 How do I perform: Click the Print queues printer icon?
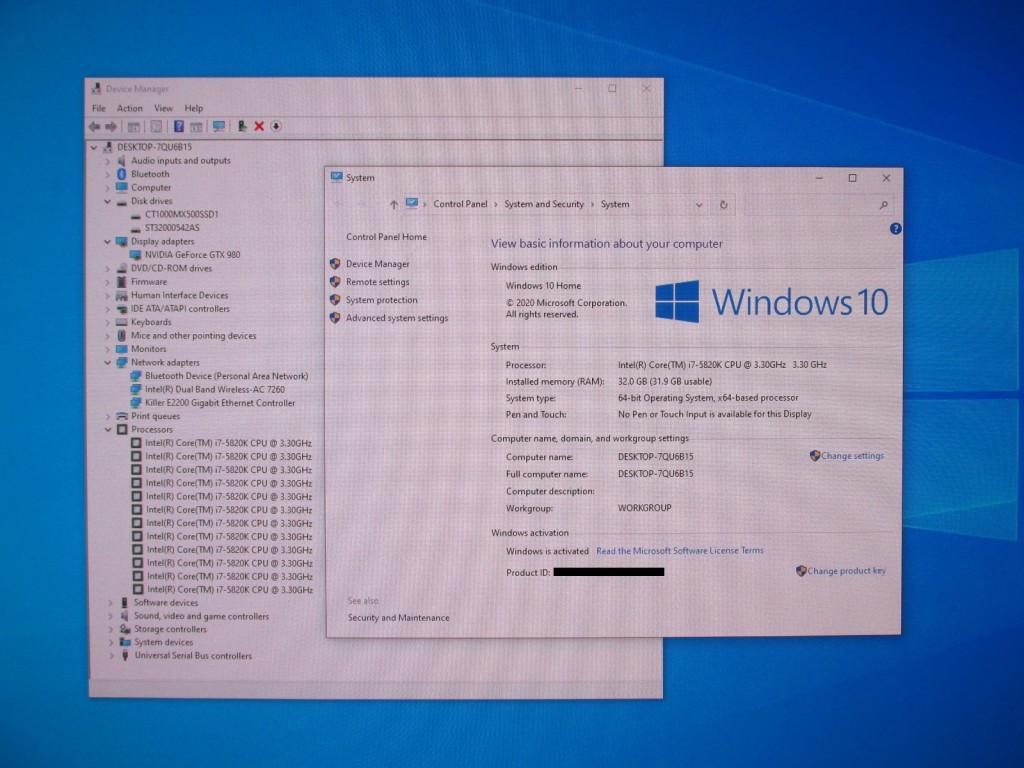click(x=121, y=416)
